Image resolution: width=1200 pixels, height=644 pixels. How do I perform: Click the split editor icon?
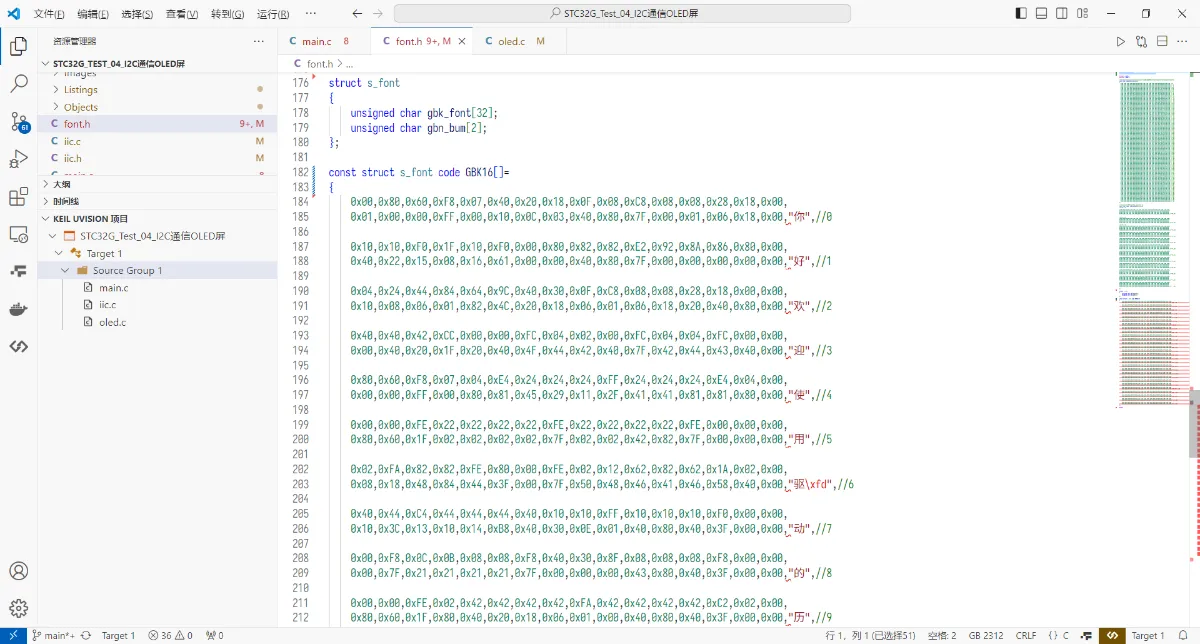click(x=1162, y=41)
